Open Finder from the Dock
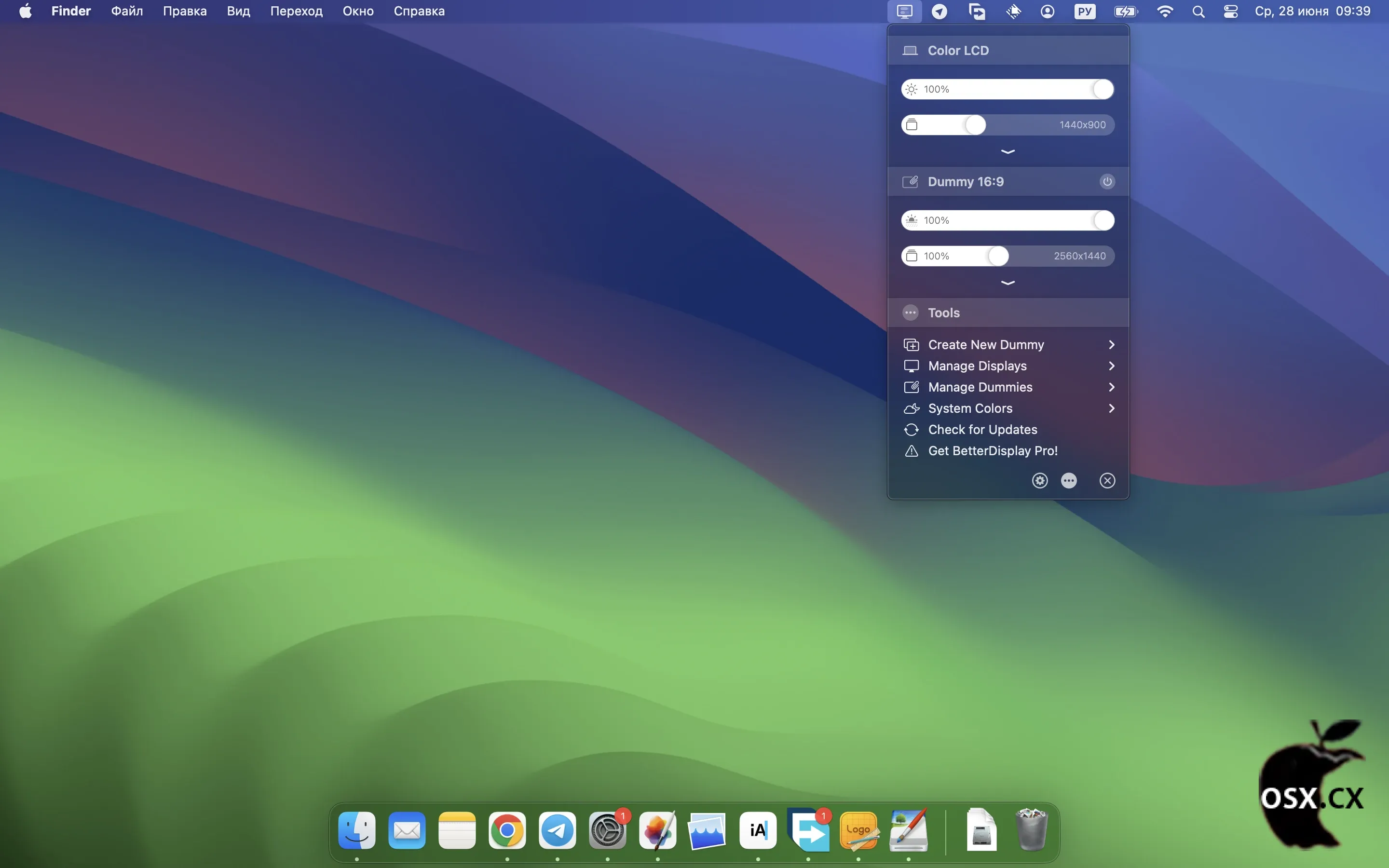Viewport: 1389px width, 868px height. [x=357, y=831]
